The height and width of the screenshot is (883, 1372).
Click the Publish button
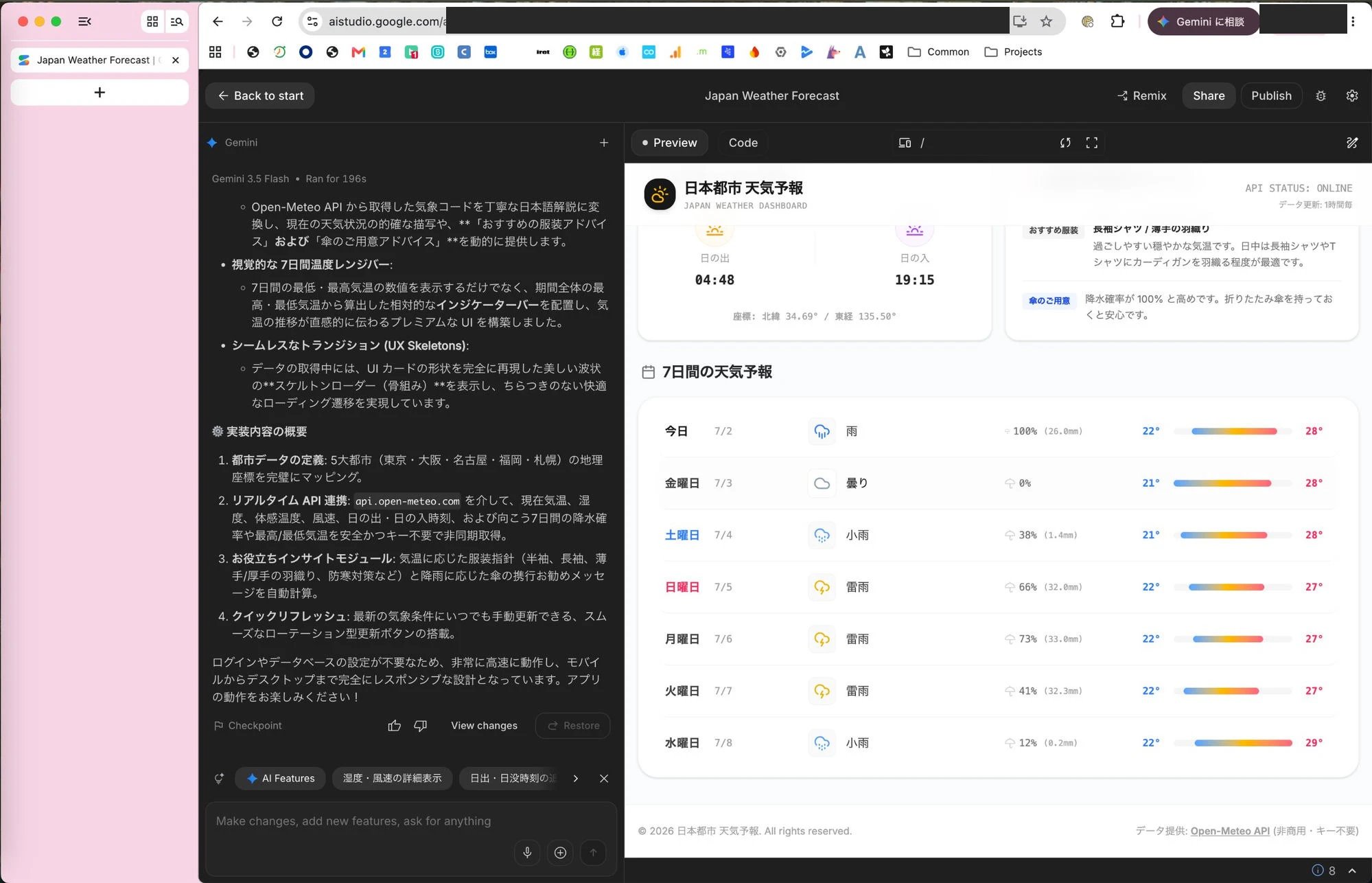(1271, 96)
